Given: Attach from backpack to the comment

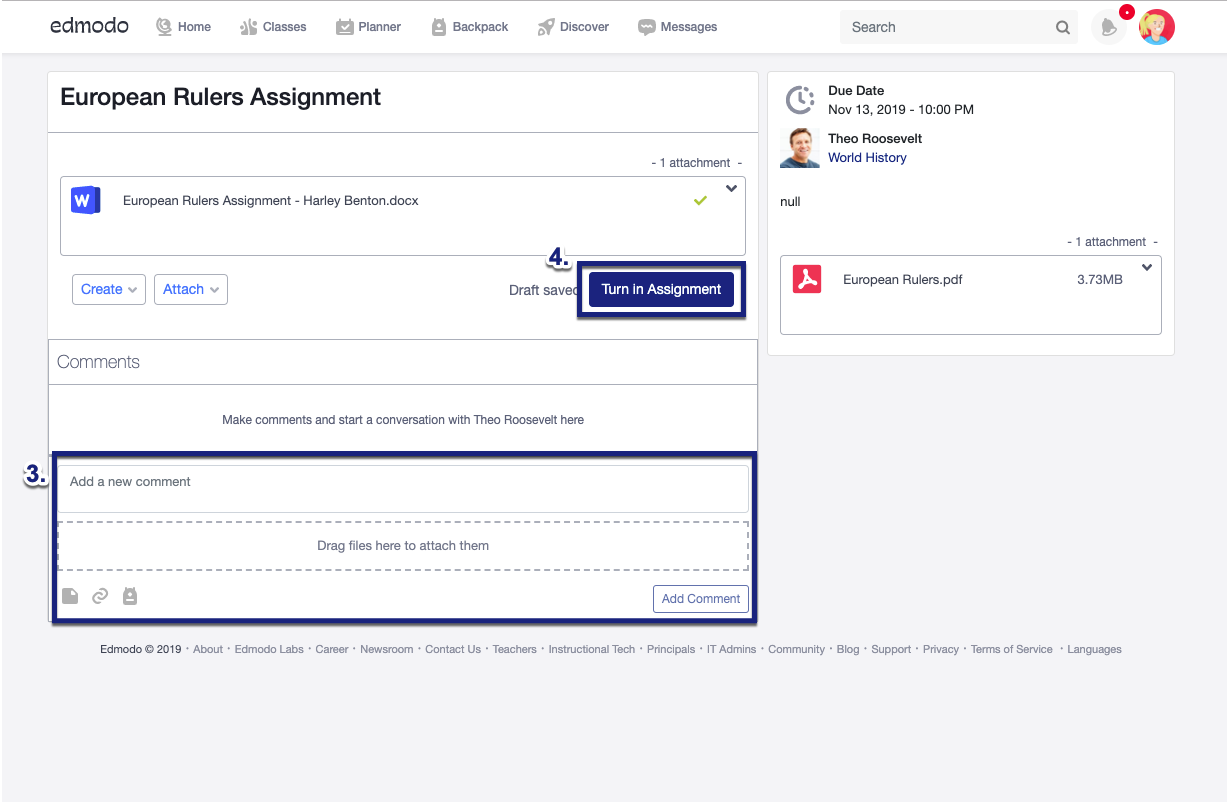Looking at the screenshot, I should click(129, 596).
